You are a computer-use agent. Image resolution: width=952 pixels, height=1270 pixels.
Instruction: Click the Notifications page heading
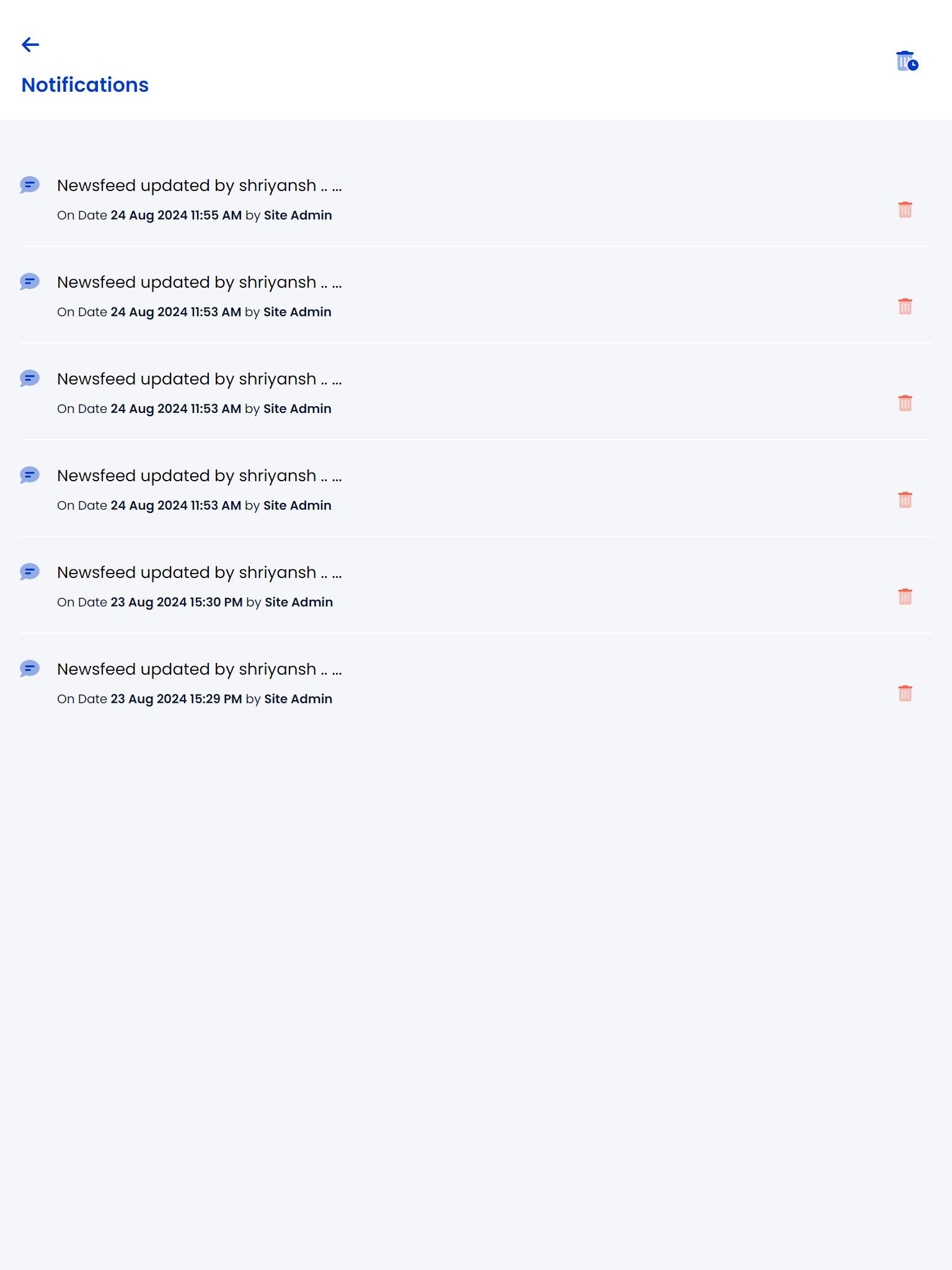[85, 85]
